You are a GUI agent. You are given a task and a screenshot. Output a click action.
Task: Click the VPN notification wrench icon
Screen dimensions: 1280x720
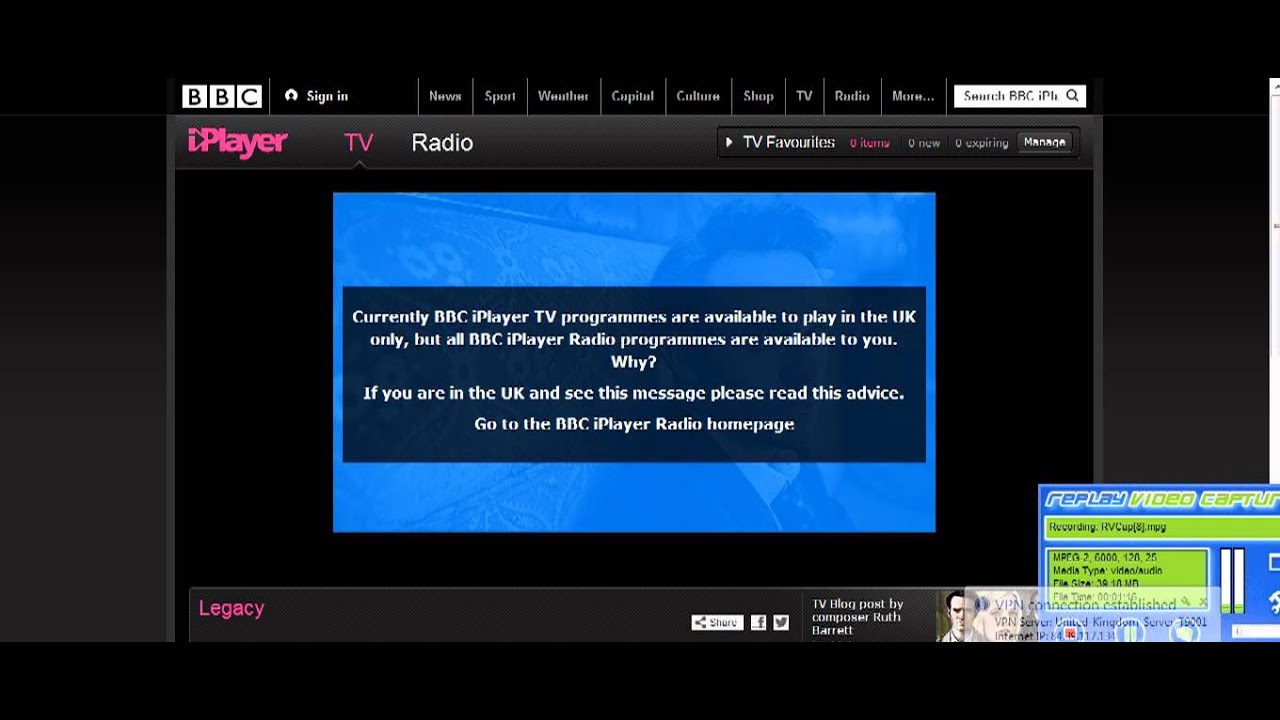pyautogui.click(x=1185, y=602)
